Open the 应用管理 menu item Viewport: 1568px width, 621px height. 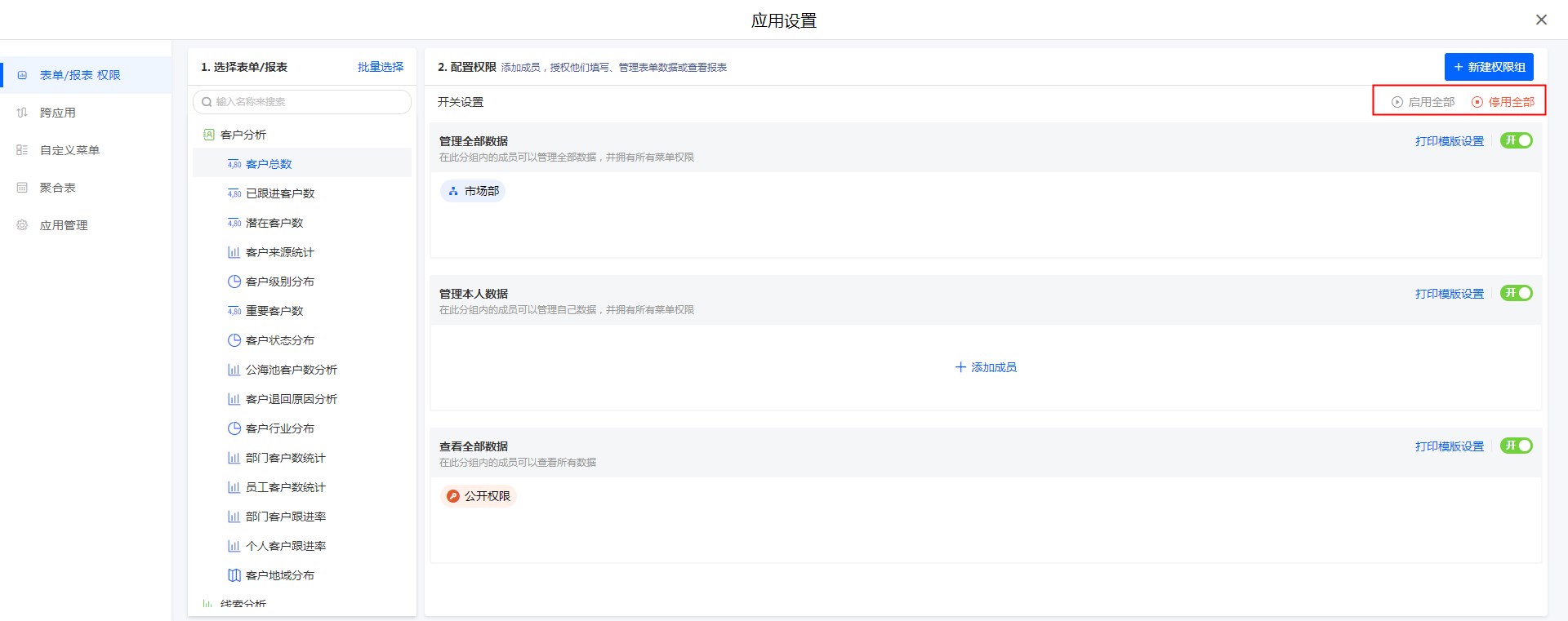(x=64, y=225)
